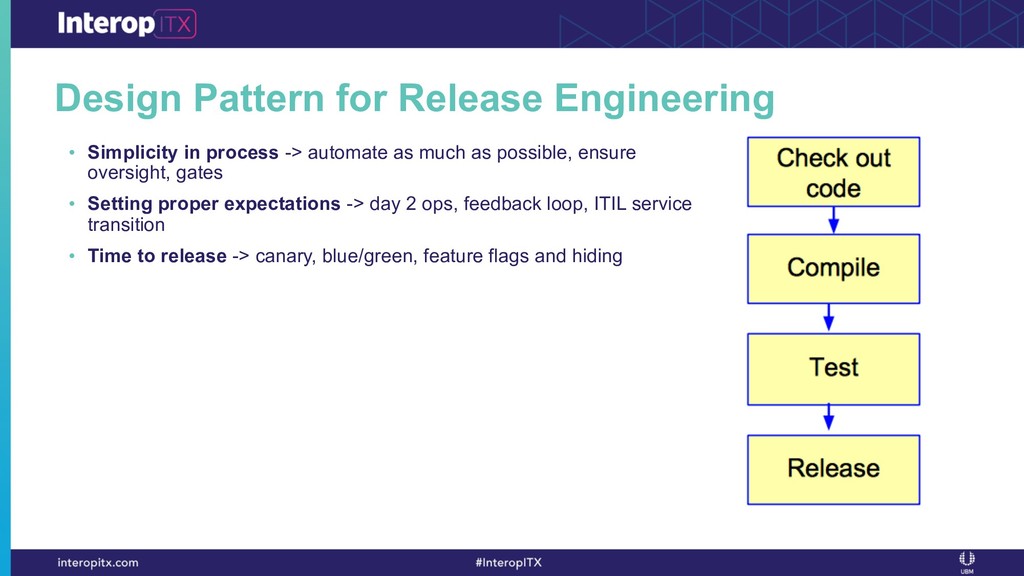
Task: Click the 'Simplicity in process' bold text
Action: (183, 152)
